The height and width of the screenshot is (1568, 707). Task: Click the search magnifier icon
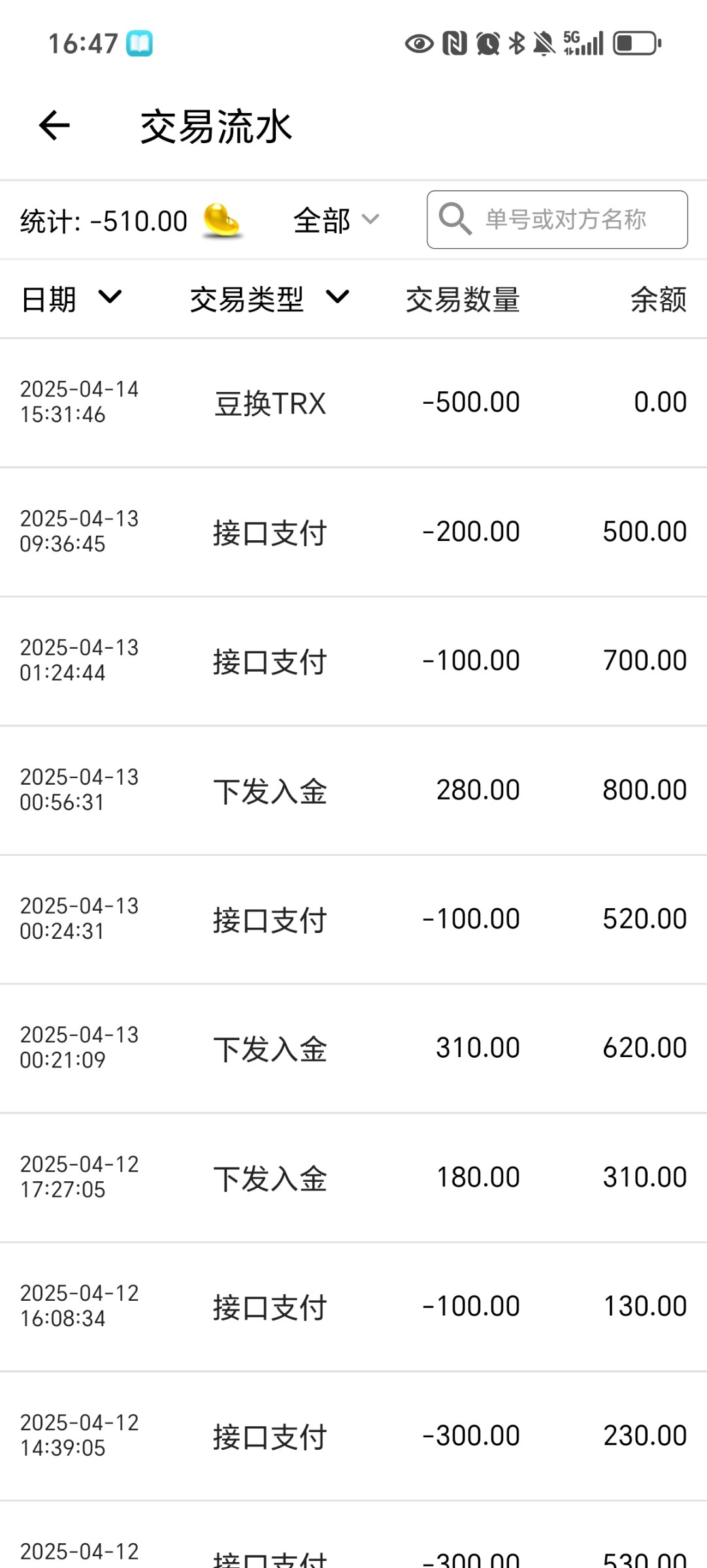455,219
